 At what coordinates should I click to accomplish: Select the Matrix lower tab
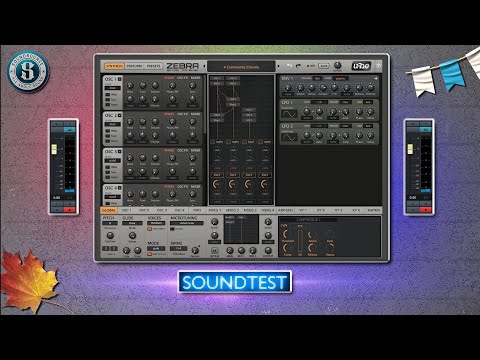coord(374,211)
